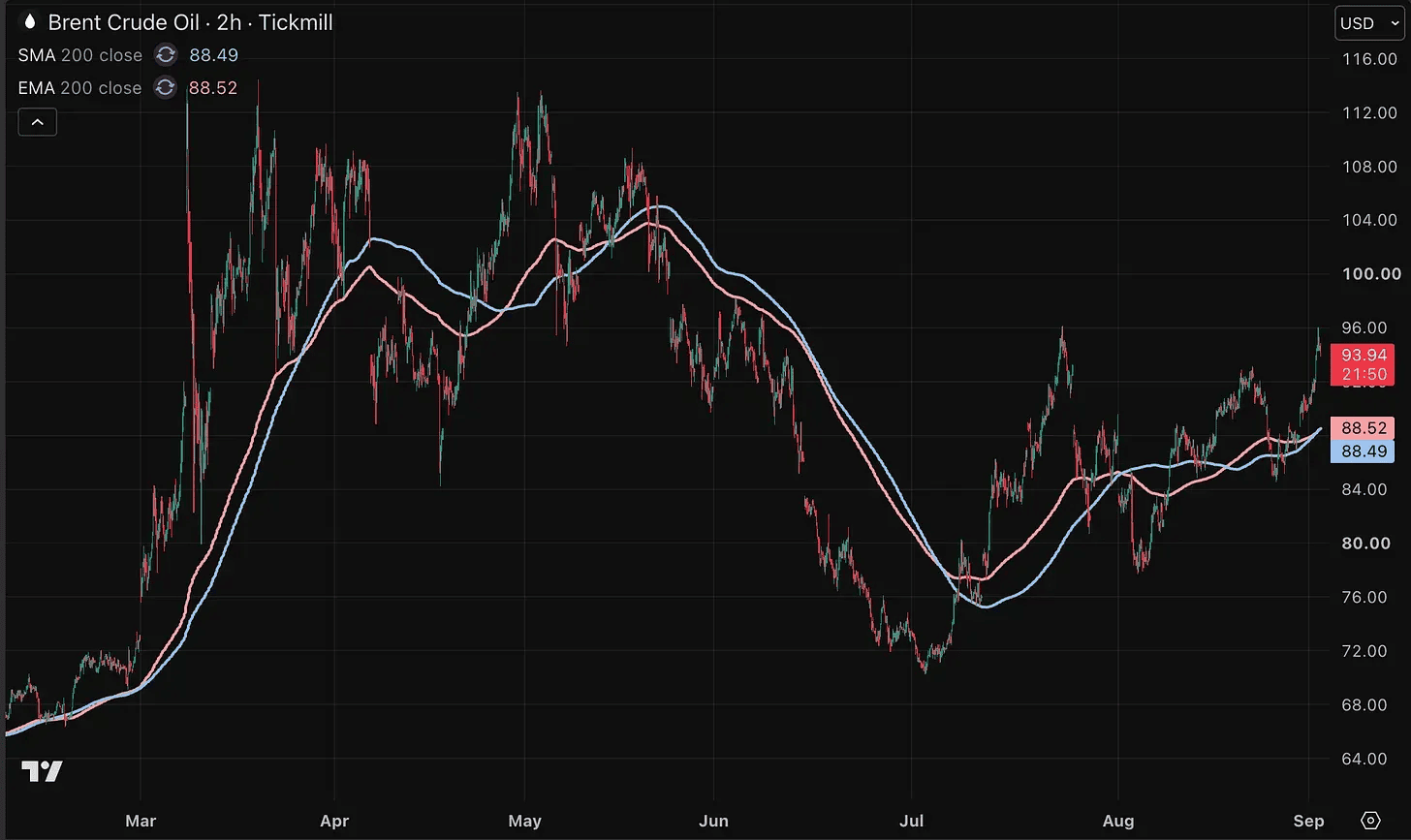This screenshot has width=1411, height=840.
Task: Click the 76.00 price axis label
Action: coord(1364,597)
